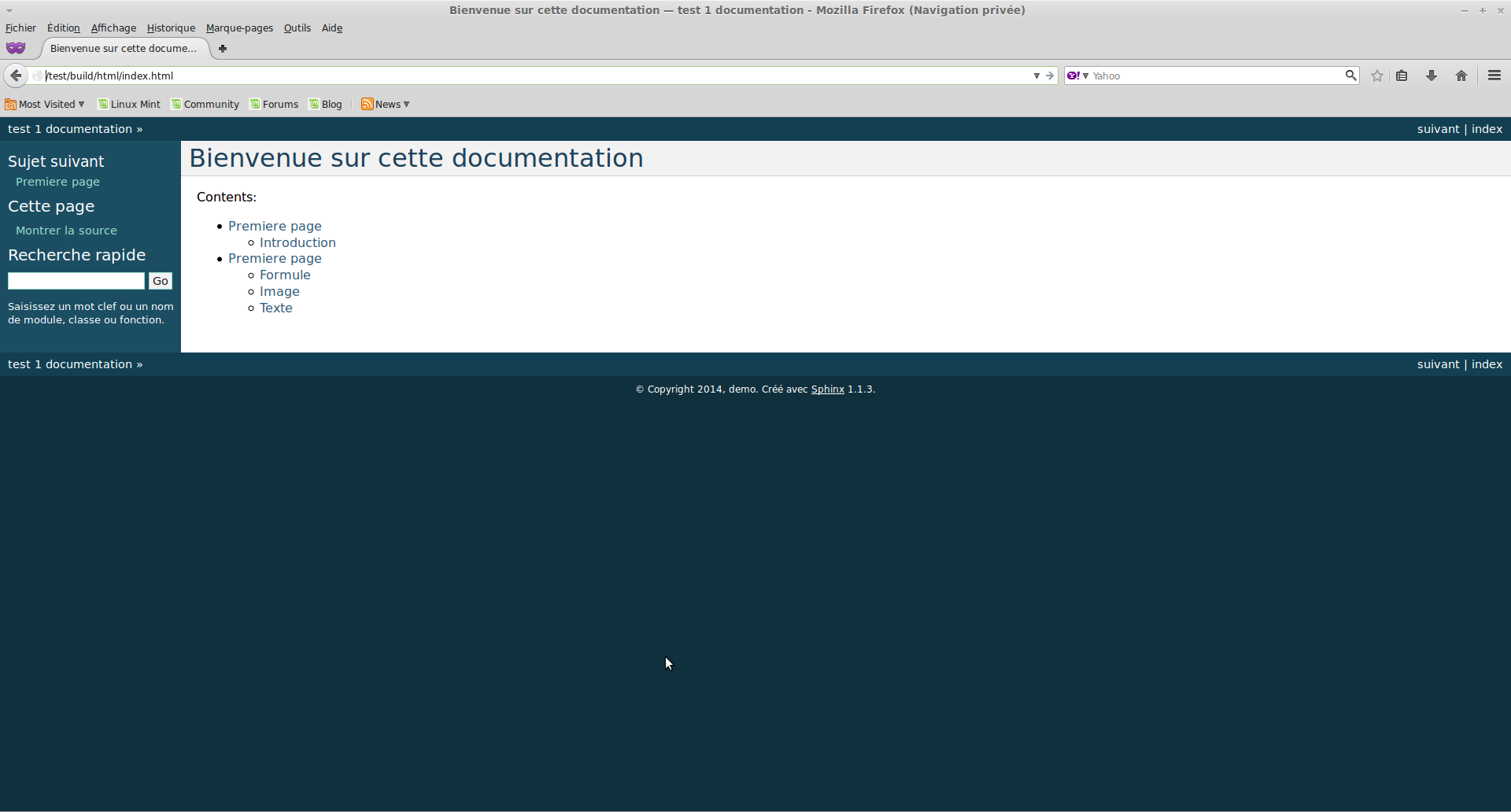Screen dimensions: 1511x812
Task: Follow the Montrer la source link
Action: click(x=66, y=231)
